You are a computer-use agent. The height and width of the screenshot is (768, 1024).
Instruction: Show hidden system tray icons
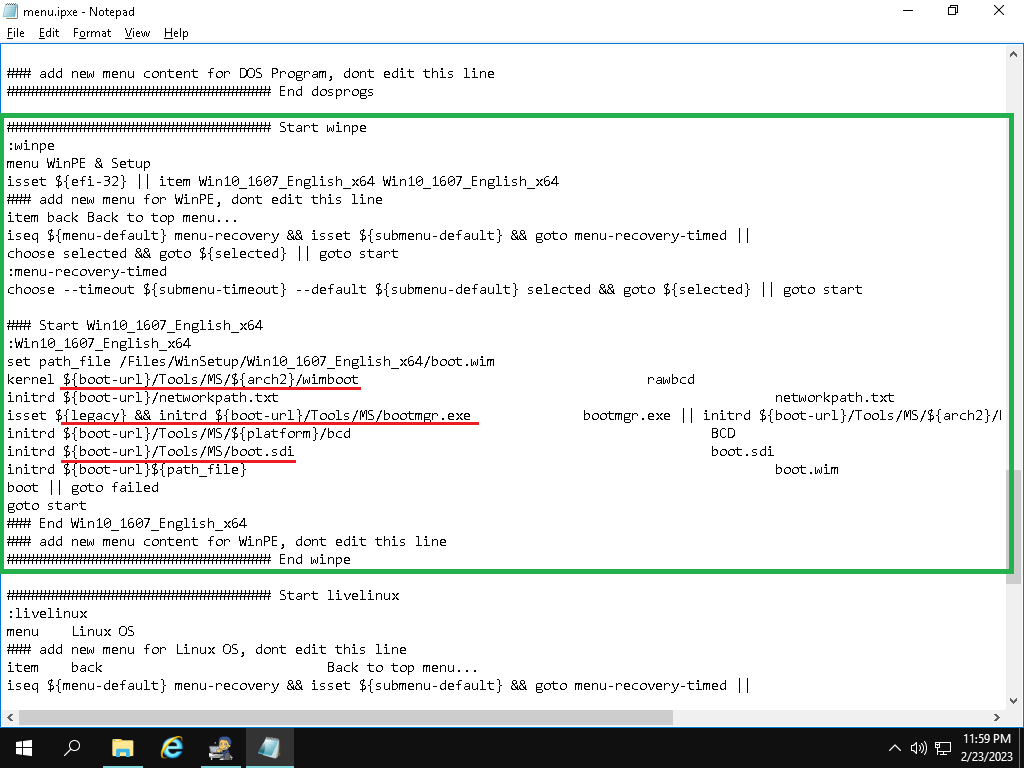896,748
